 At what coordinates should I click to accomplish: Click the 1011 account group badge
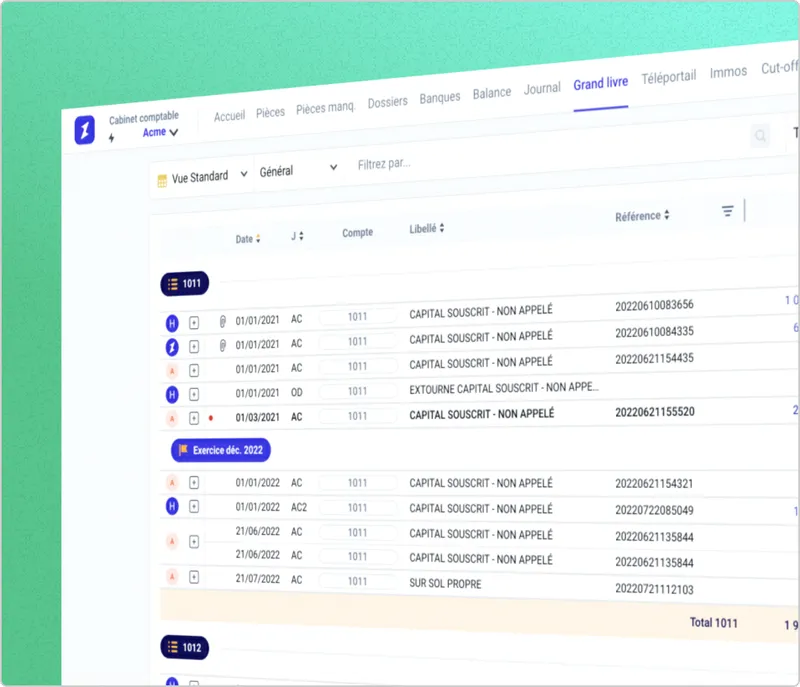click(x=184, y=284)
